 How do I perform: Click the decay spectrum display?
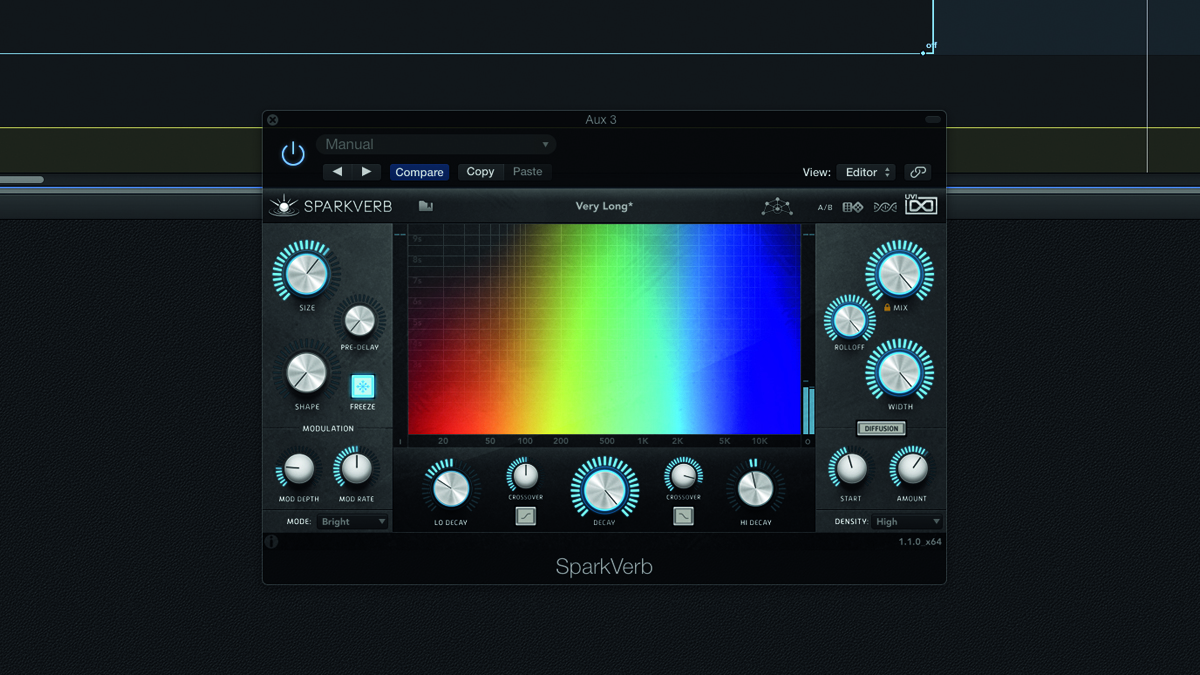point(604,329)
